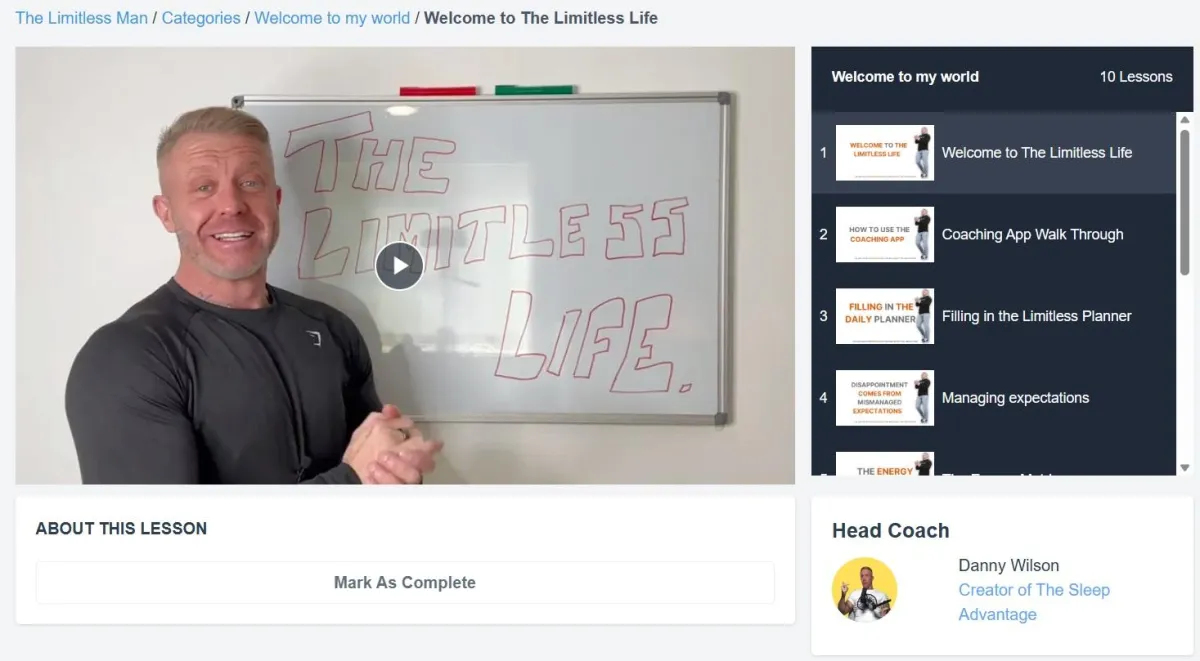Select the Managing expectations lesson
Viewport: 1200px width, 661px height.
[994, 398]
